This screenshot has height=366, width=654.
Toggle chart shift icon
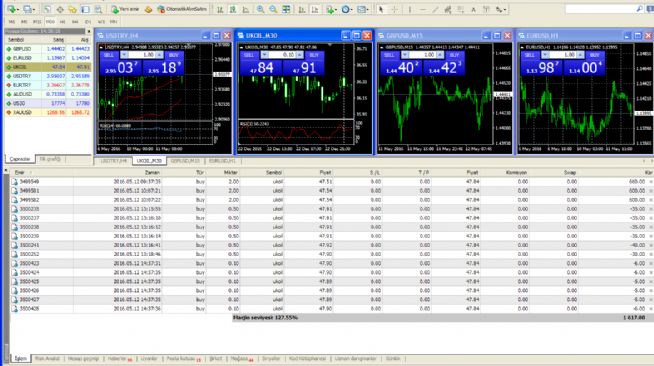[315, 9]
